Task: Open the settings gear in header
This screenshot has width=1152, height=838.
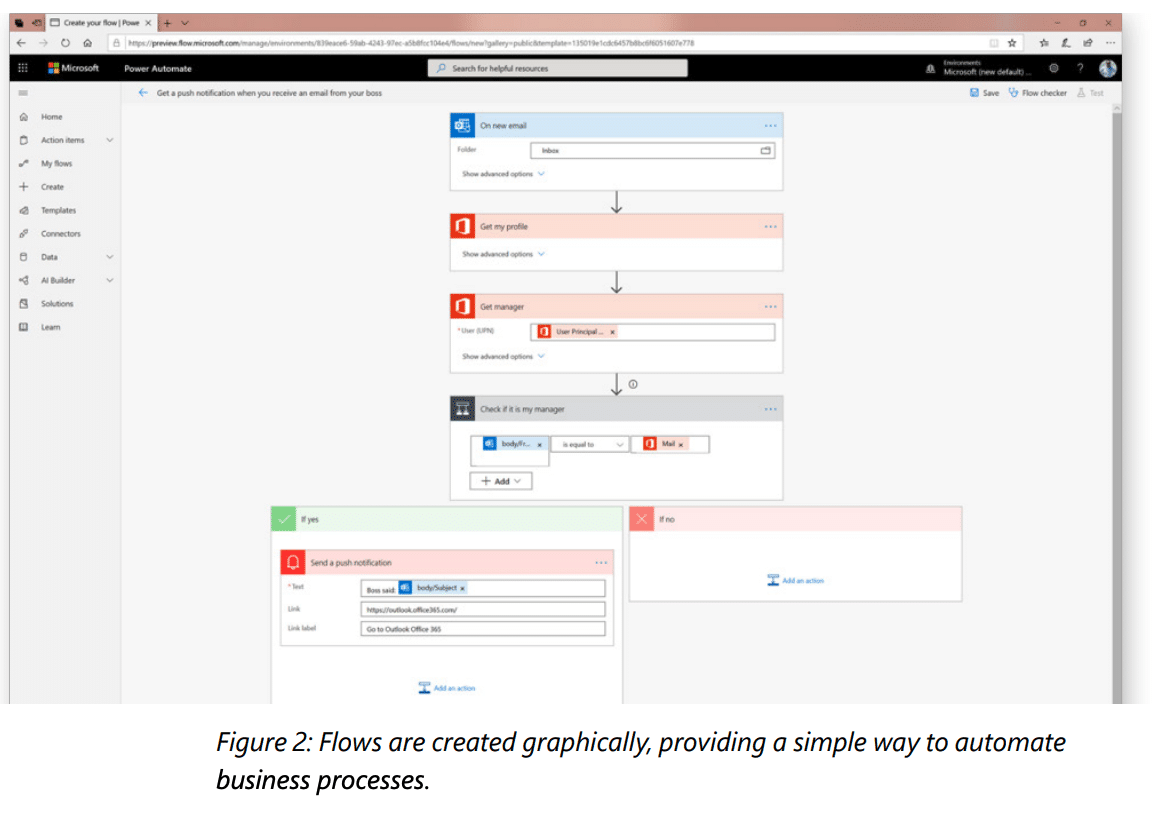Action: pos(1054,68)
